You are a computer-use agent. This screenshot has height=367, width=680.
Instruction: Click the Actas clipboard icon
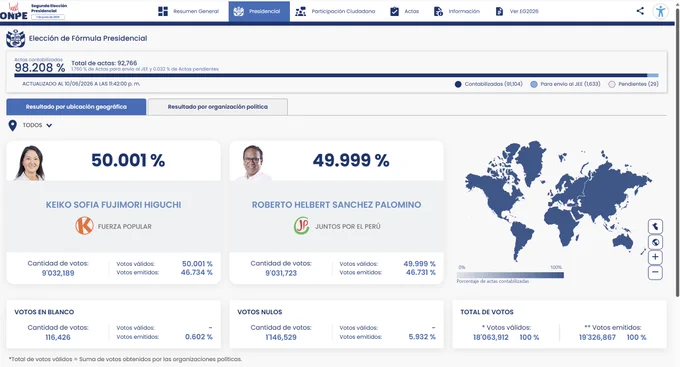pyautogui.click(x=394, y=11)
